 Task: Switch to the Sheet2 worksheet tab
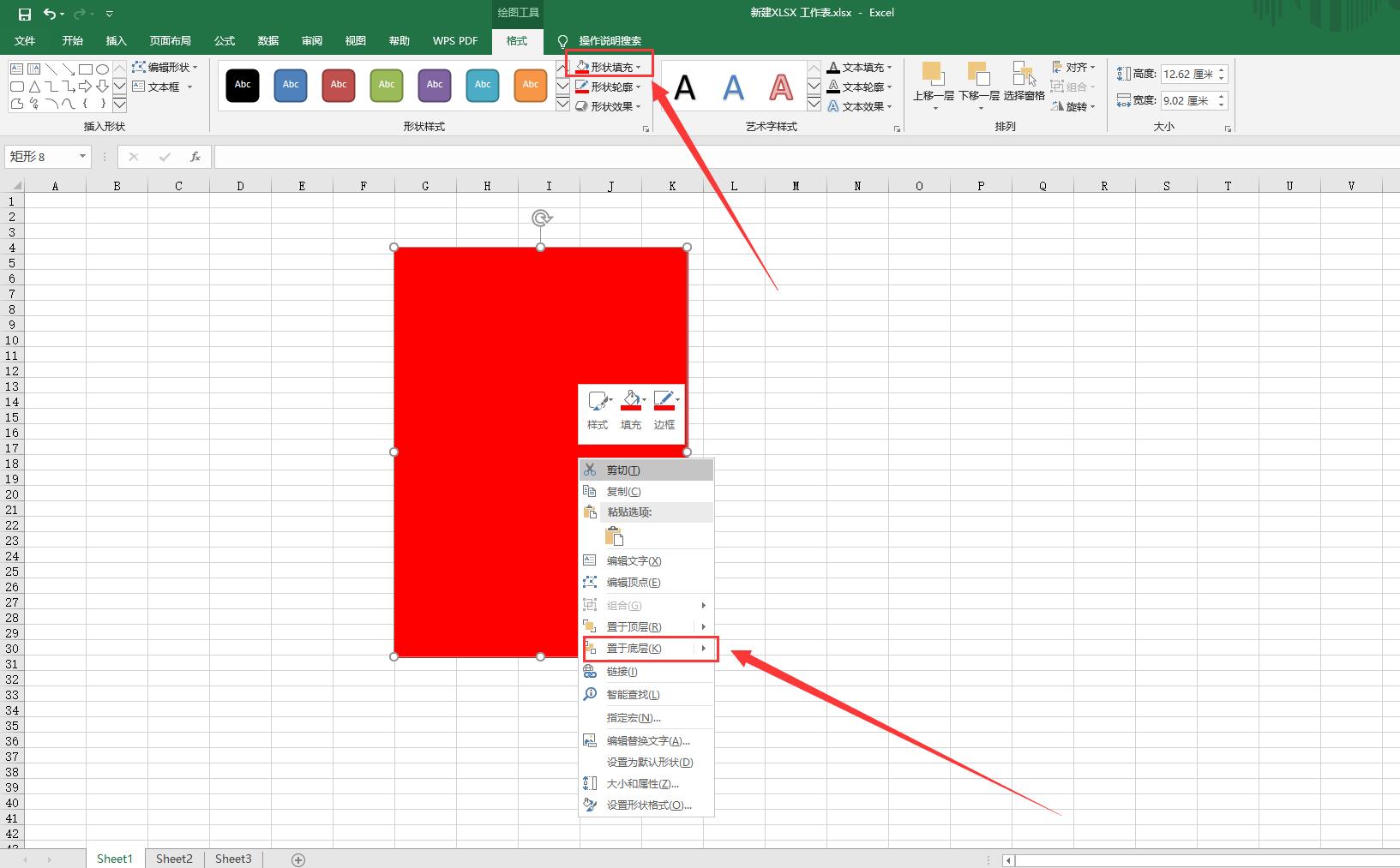coord(174,859)
